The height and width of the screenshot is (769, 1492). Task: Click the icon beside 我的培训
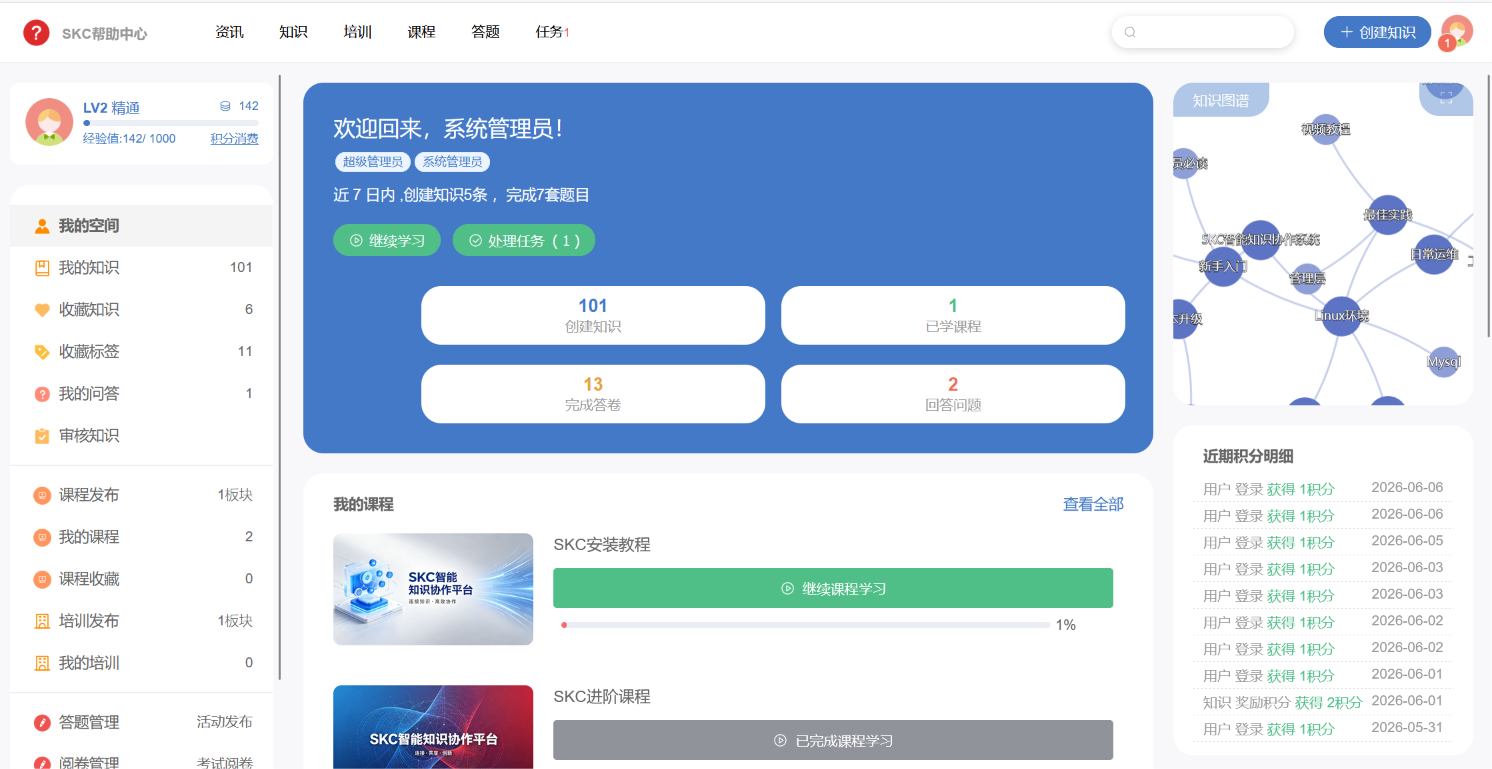[x=42, y=663]
